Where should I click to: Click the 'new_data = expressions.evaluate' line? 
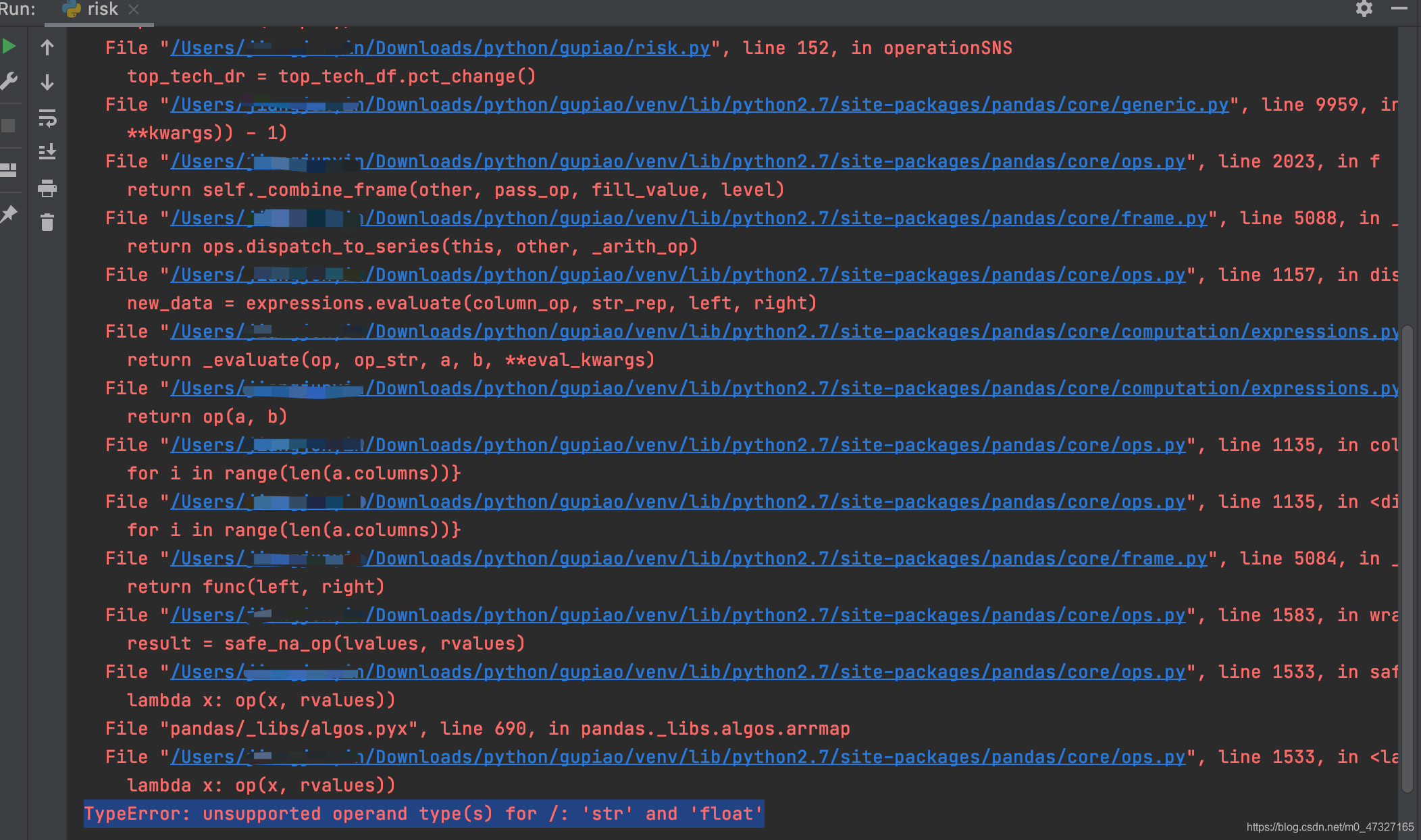(472, 303)
